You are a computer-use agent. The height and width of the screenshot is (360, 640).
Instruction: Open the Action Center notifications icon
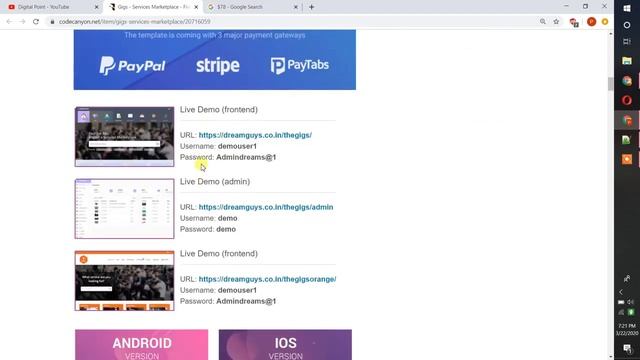(627, 348)
